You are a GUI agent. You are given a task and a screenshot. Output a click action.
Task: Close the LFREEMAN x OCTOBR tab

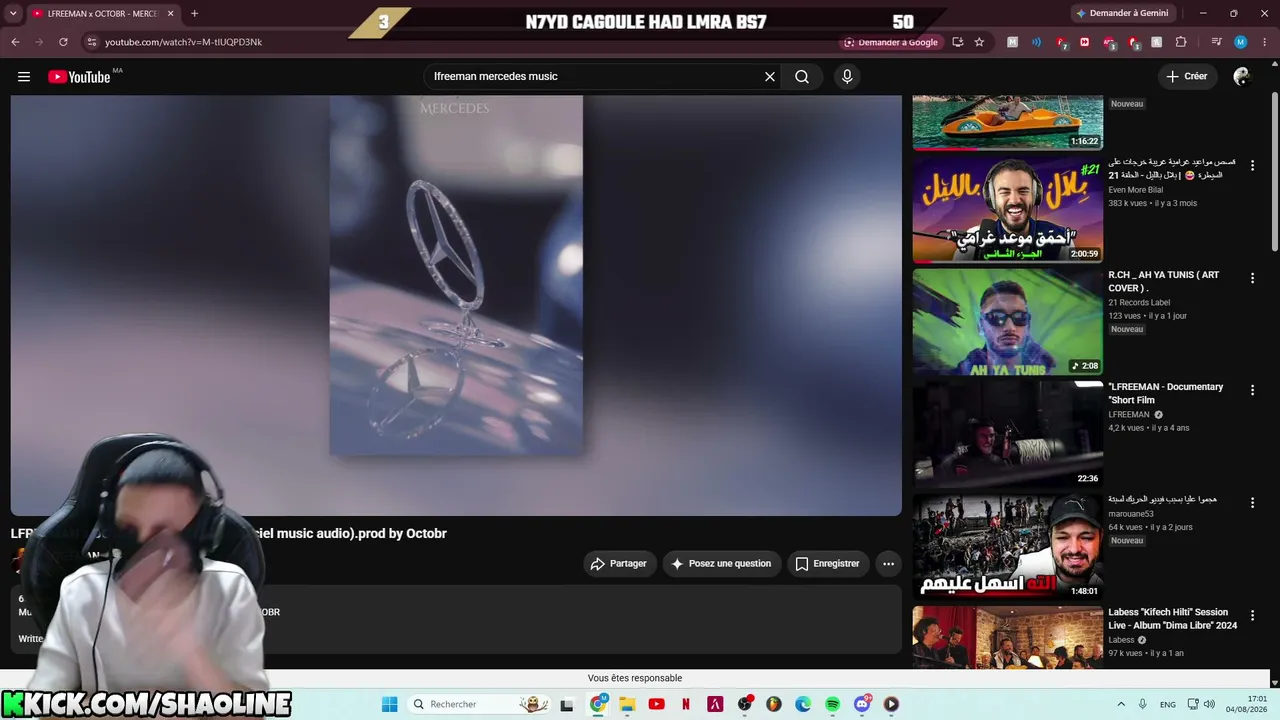pos(171,14)
